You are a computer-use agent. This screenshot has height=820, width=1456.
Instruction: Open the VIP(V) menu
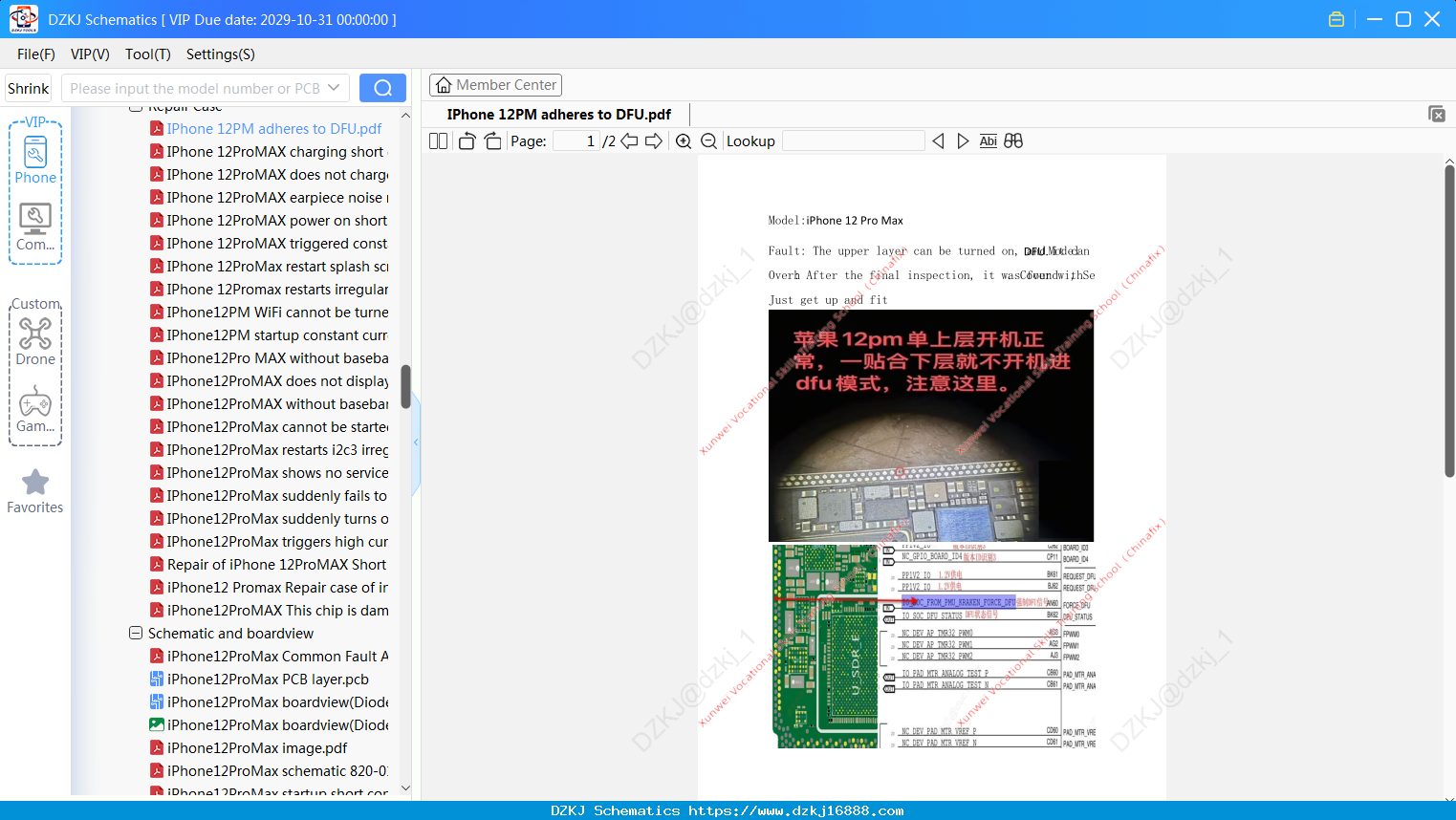90,54
